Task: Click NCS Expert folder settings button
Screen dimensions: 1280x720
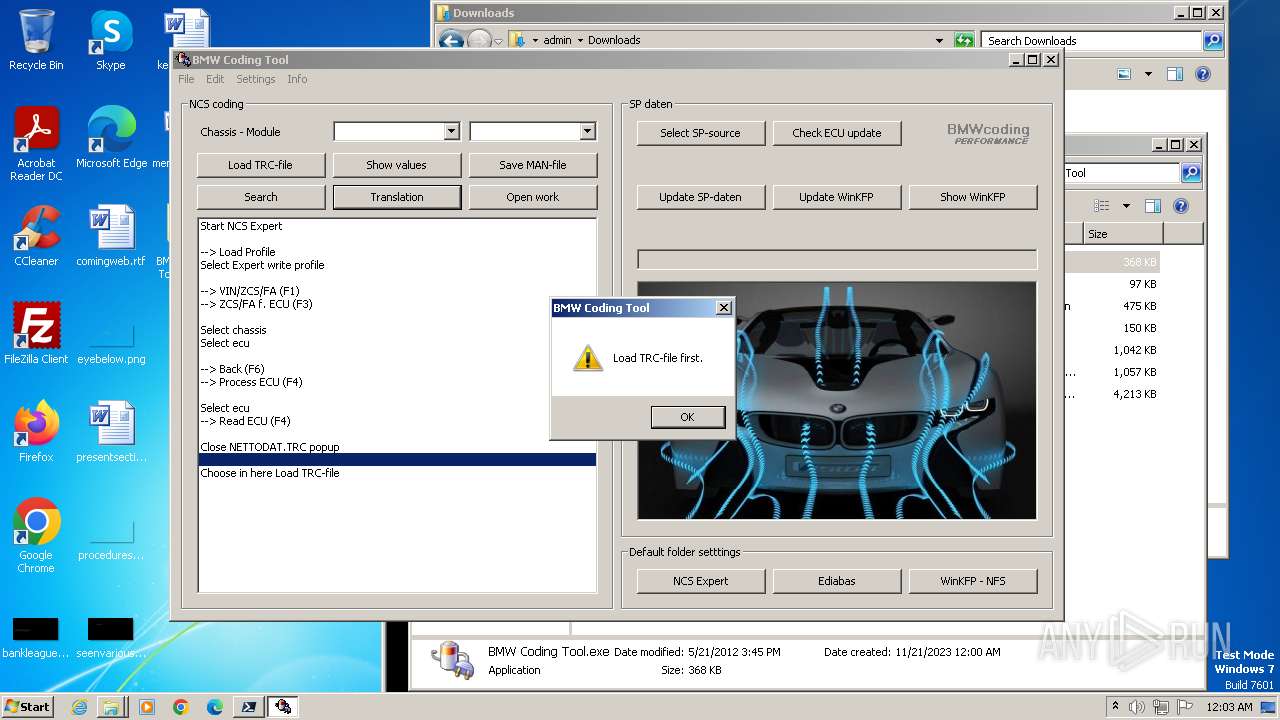Action: coord(701,581)
